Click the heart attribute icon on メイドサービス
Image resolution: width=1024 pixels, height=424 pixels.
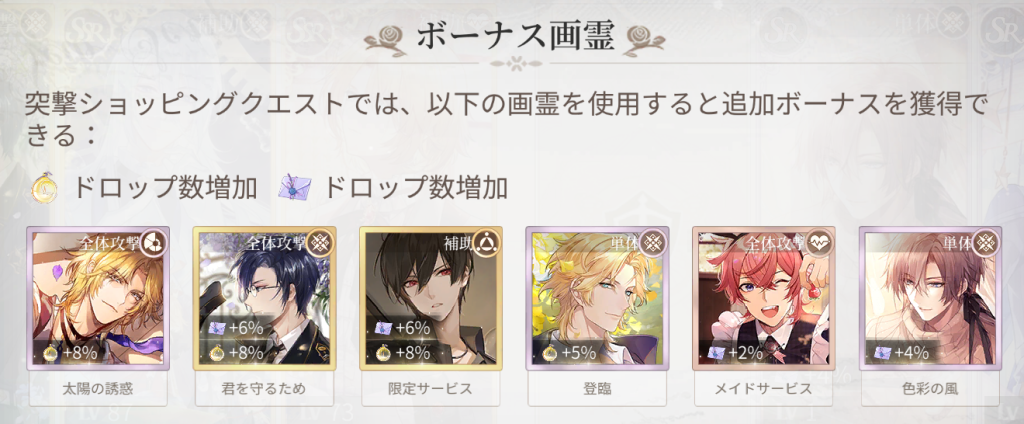[x=820, y=242]
